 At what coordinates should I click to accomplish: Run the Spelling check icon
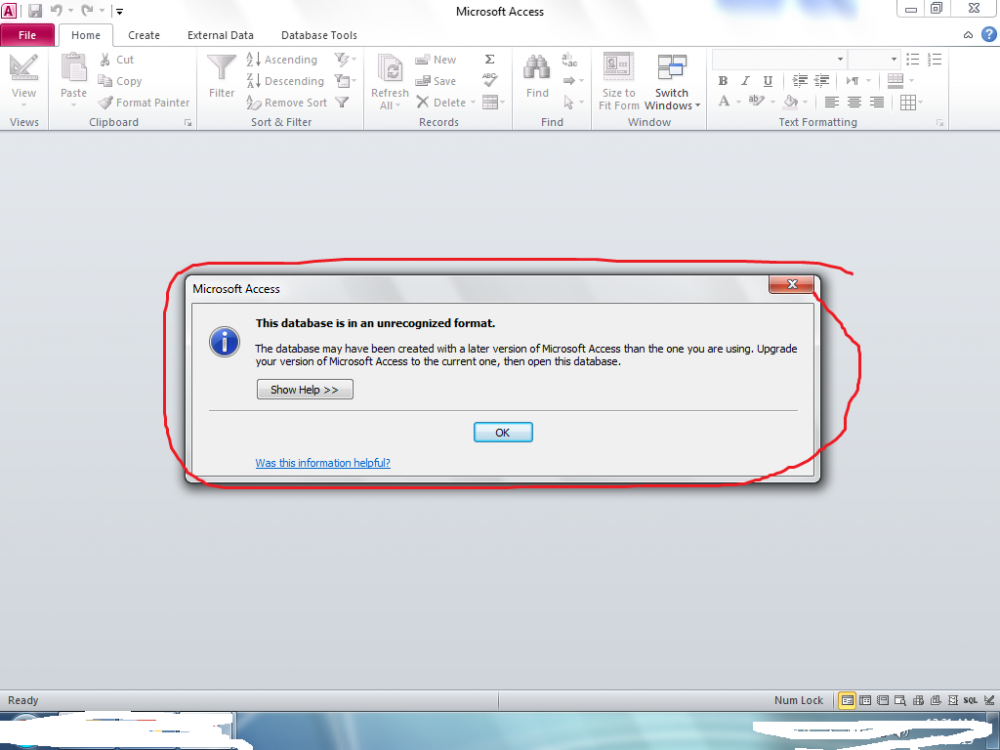[x=490, y=80]
